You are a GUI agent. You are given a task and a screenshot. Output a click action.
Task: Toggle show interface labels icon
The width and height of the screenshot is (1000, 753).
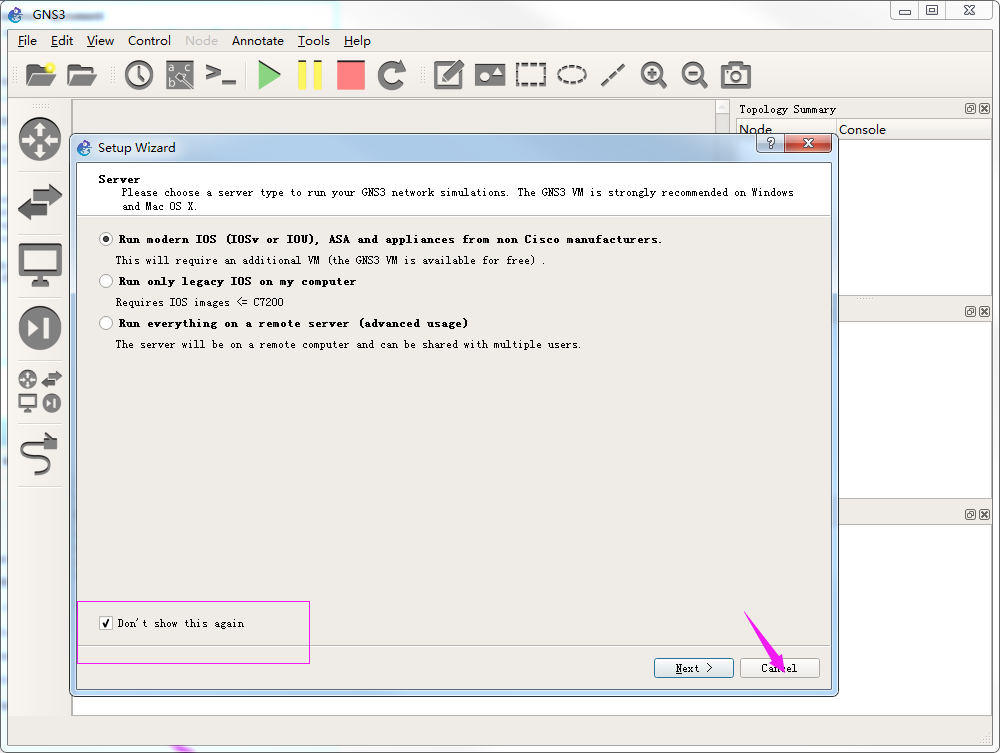(x=180, y=75)
